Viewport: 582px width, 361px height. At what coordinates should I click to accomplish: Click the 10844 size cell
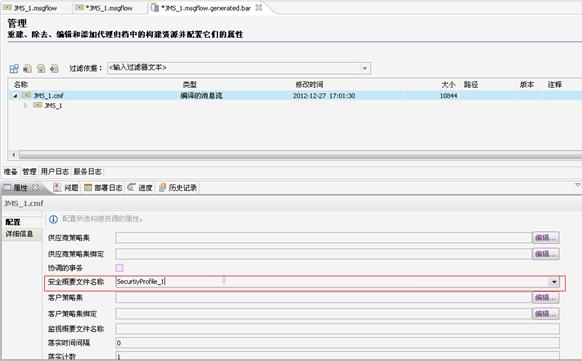(x=448, y=96)
